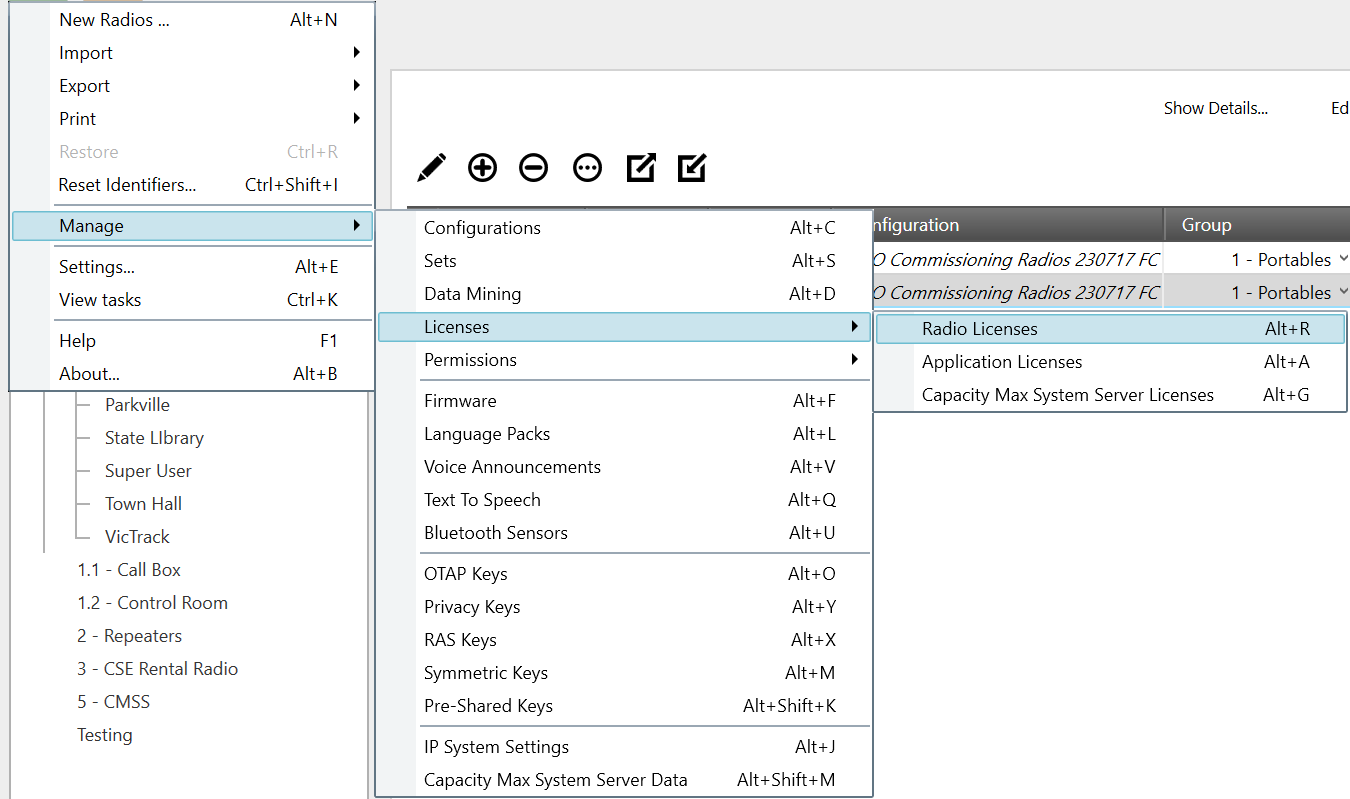Select Sets in Manage submenu
The image size is (1350, 799).
coord(624,261)
